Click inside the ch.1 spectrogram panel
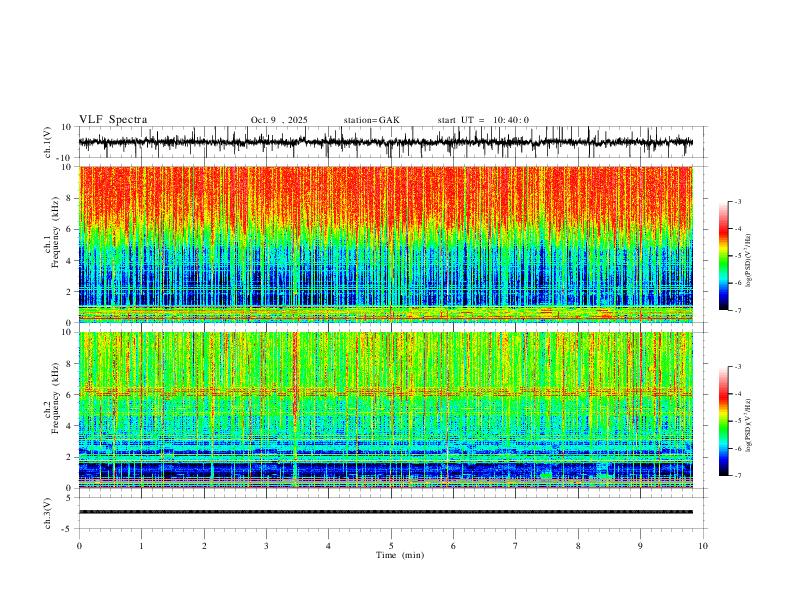Image resolution: width=792 pixels, height=612 pixels. [x=386, y=244]
